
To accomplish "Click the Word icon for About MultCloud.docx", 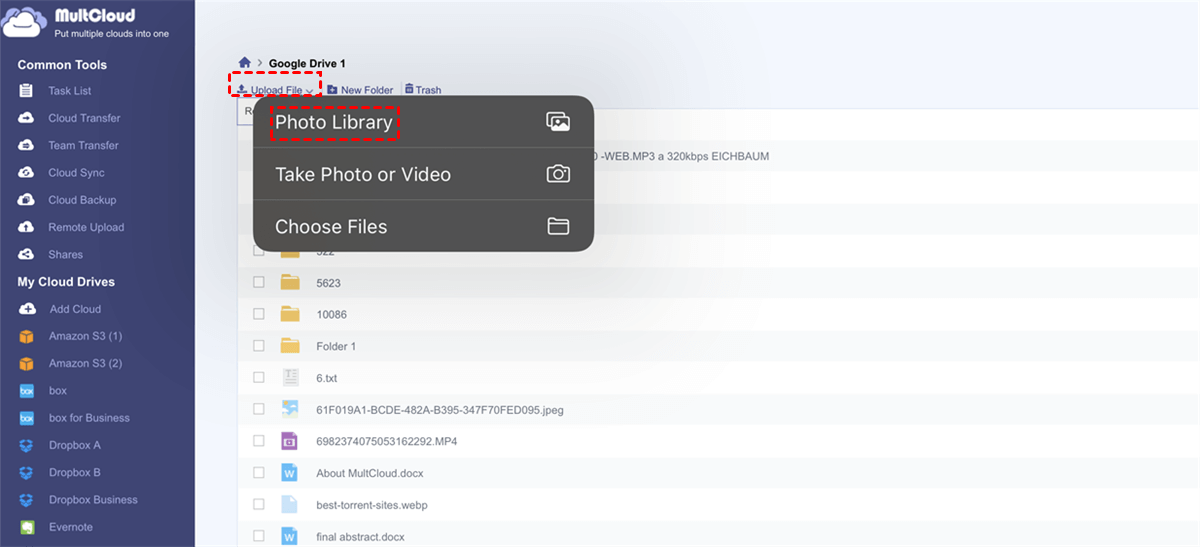I will click(x=290, y=473).
